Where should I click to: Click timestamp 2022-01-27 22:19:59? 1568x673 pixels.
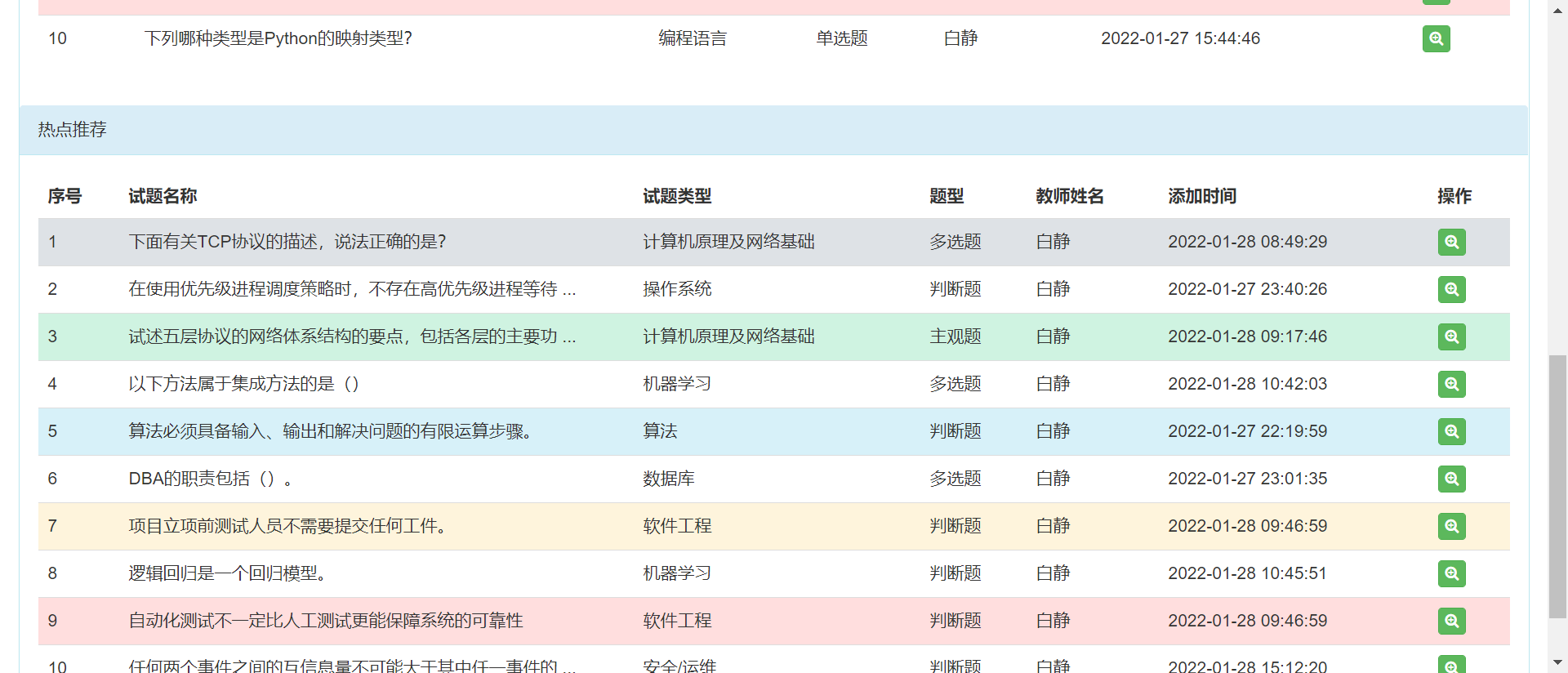[1248, 431]
